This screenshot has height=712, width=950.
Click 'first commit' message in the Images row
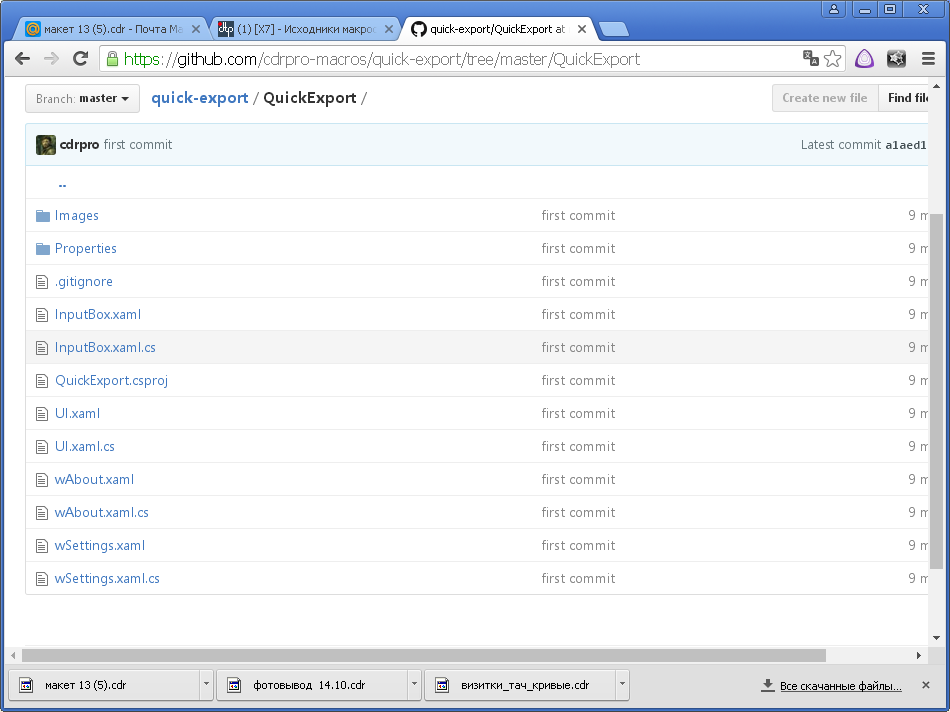click(x=578, y=216)
